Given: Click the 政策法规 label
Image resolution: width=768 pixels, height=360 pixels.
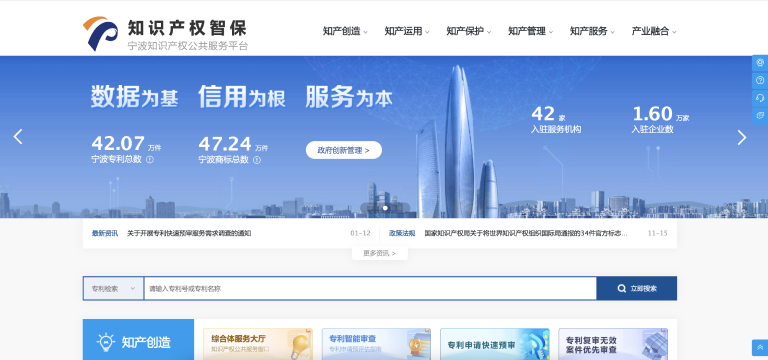Looking at the screenshot, I should pos(402,233).
